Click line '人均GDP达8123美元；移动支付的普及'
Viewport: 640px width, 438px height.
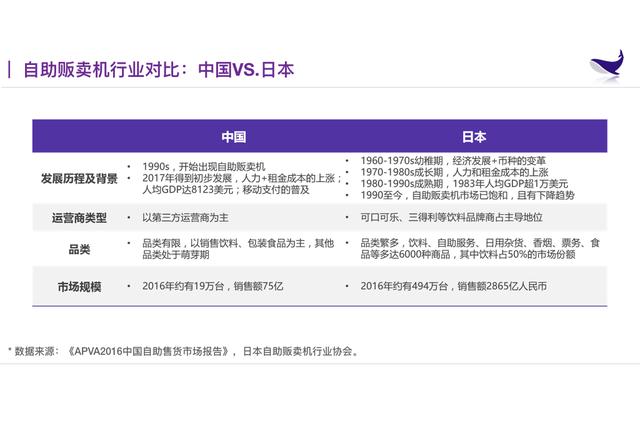(226, 189)
